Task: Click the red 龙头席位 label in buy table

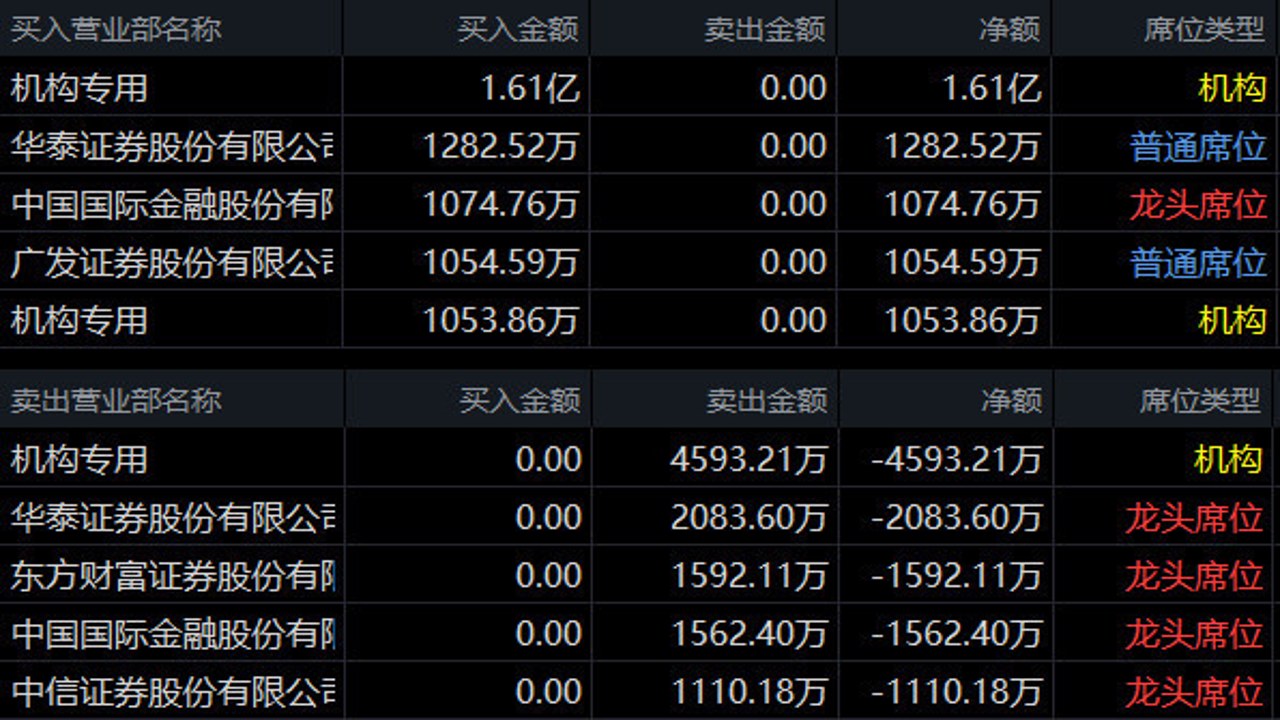Action: pos(1198,204)
